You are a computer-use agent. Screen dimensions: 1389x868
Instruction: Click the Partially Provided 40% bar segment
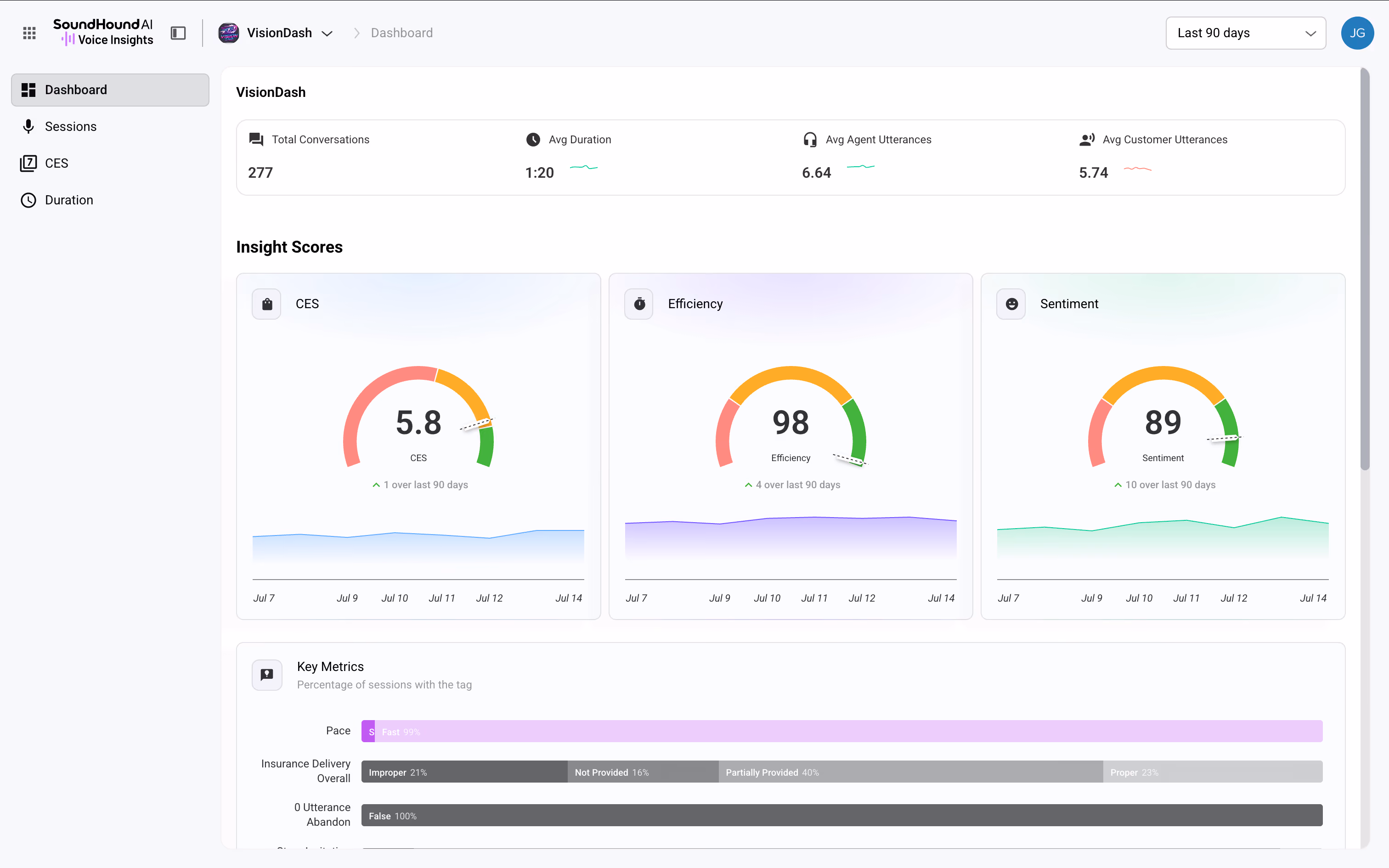click(x=910, y=772)
